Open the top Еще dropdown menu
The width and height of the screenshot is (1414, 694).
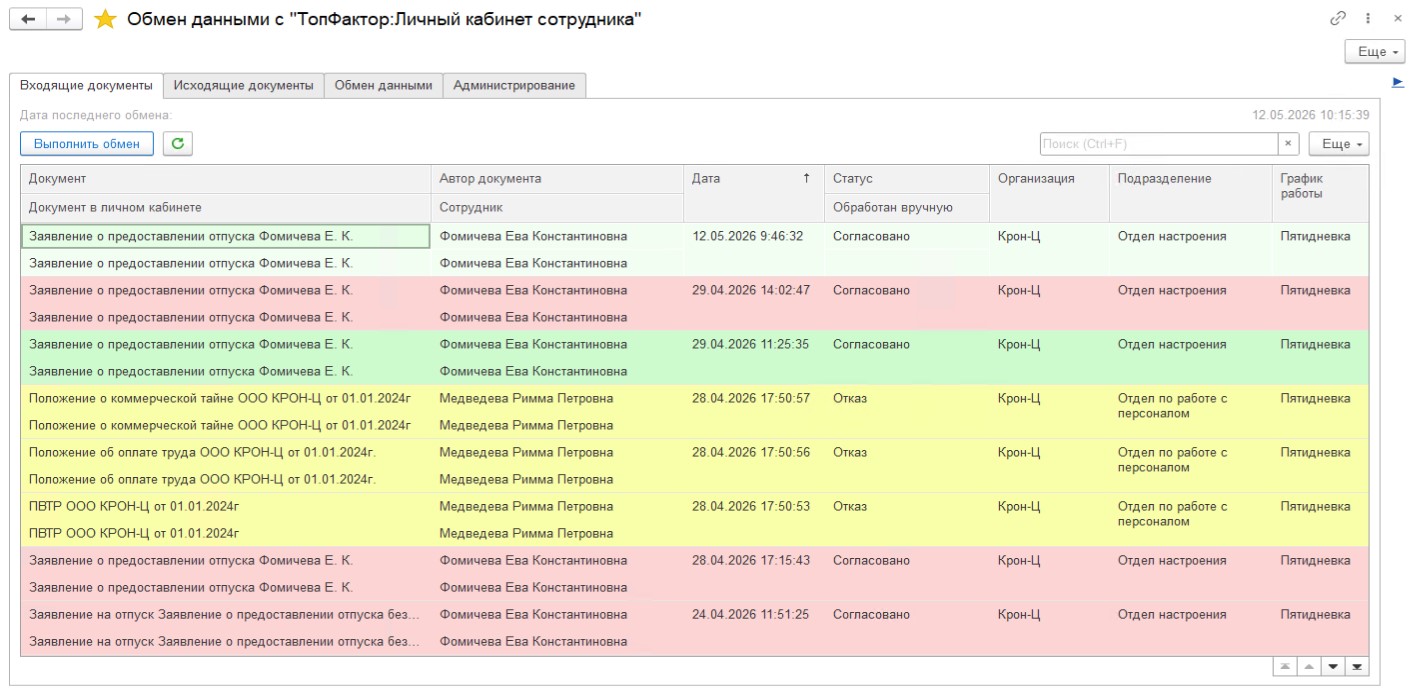1375,52
